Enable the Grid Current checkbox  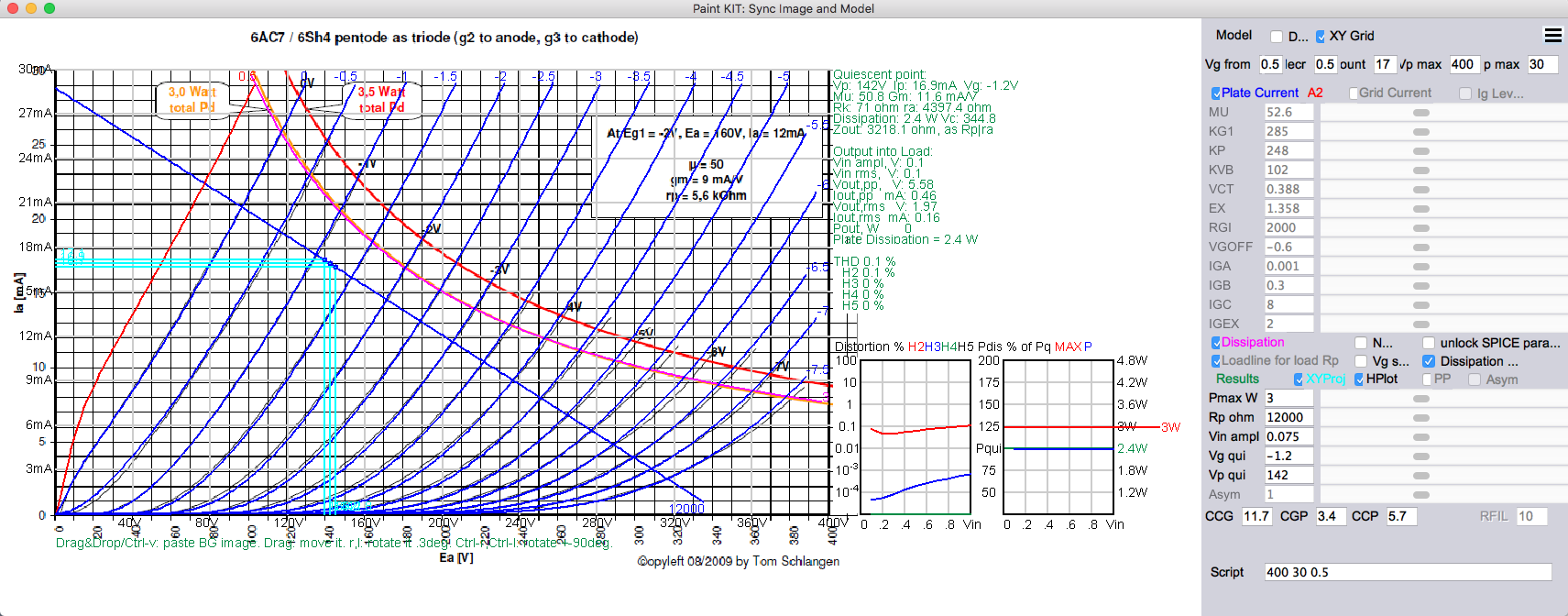(x=1354, y=93)
